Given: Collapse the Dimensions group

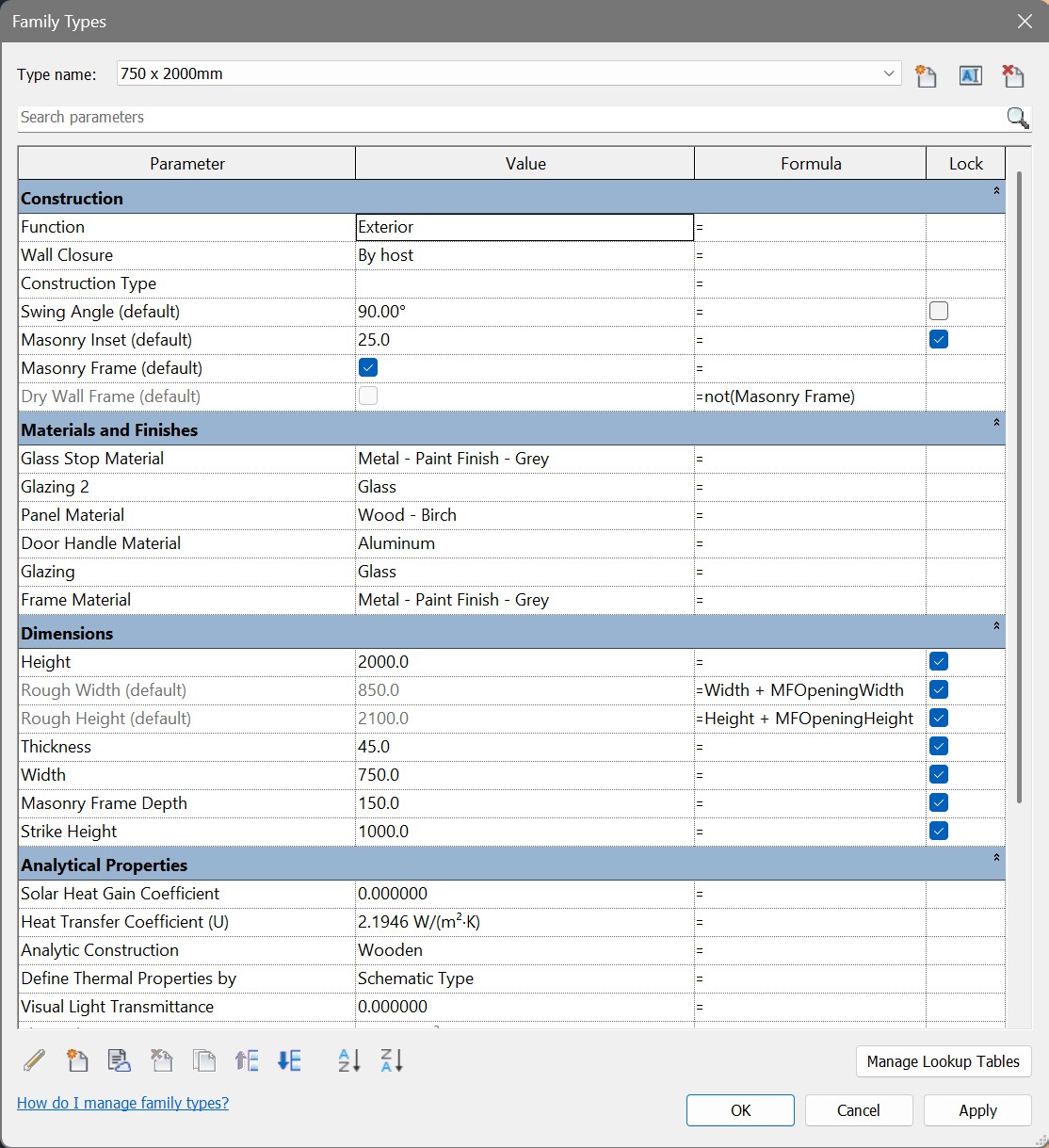Looking at the screenshot, I should (996, 626).
